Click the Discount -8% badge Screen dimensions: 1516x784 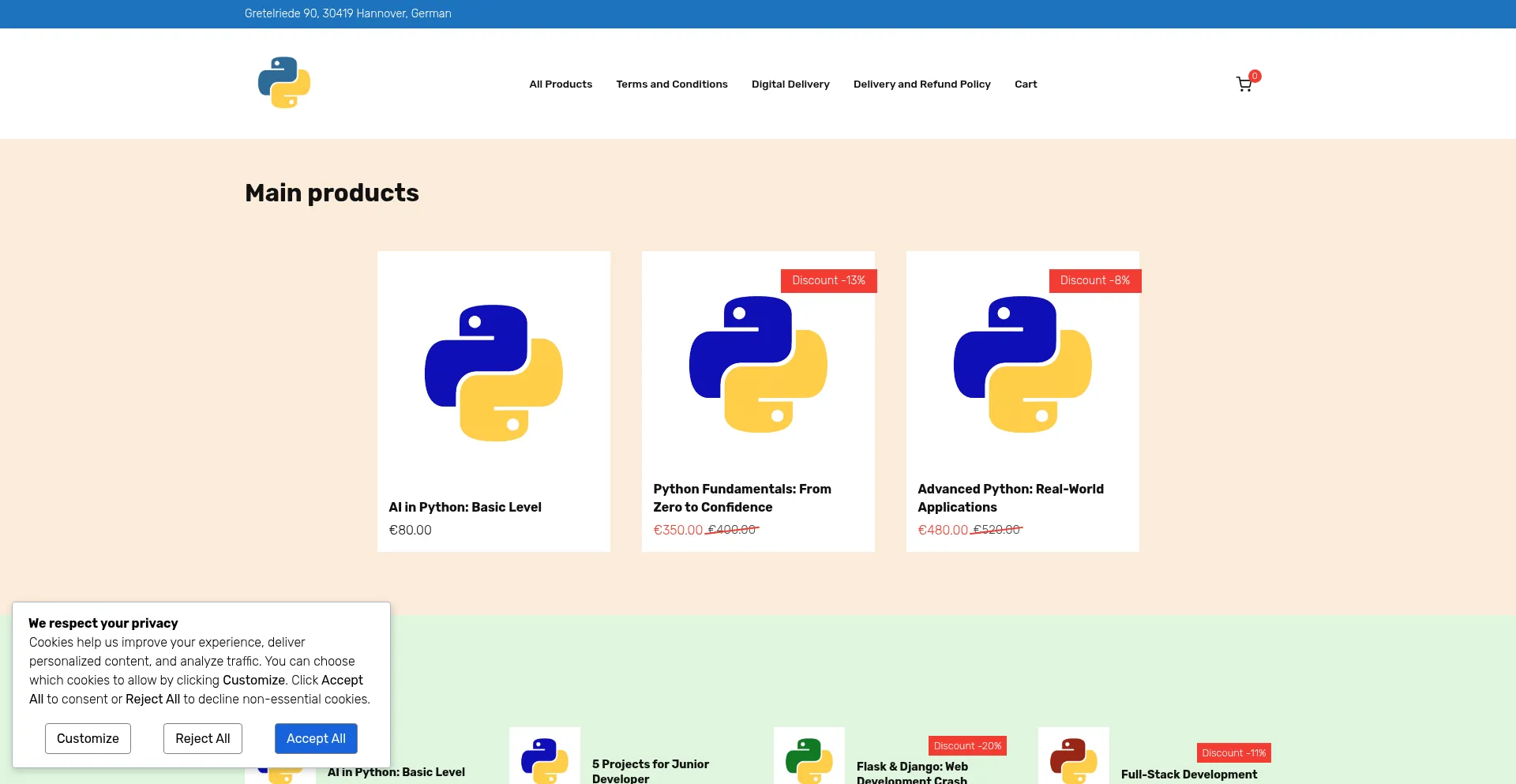click(1094, 280)
